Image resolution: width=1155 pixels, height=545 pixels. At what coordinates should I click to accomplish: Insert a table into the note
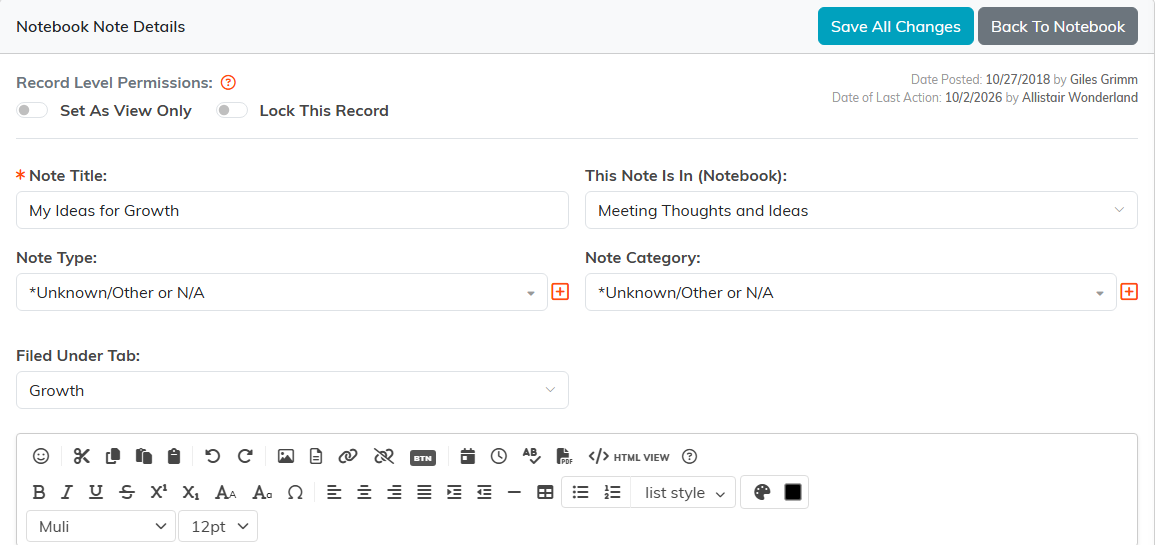click(545, 493)
